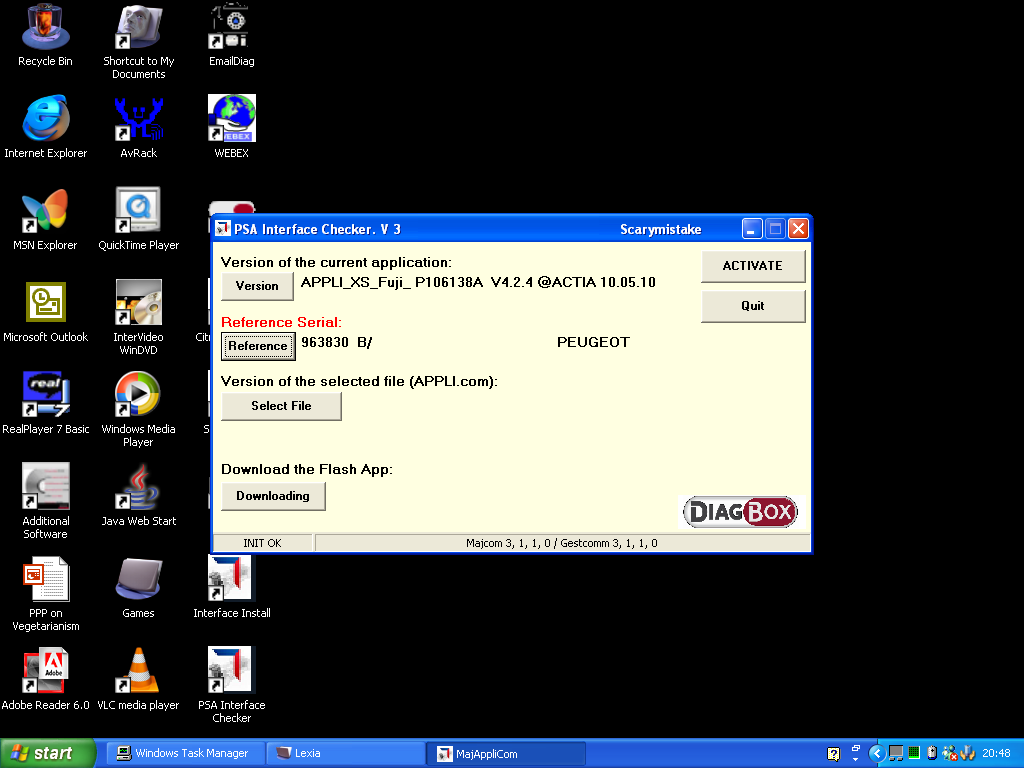Click the Reference button
1024x768 pixels.
[x=258, y=346]
